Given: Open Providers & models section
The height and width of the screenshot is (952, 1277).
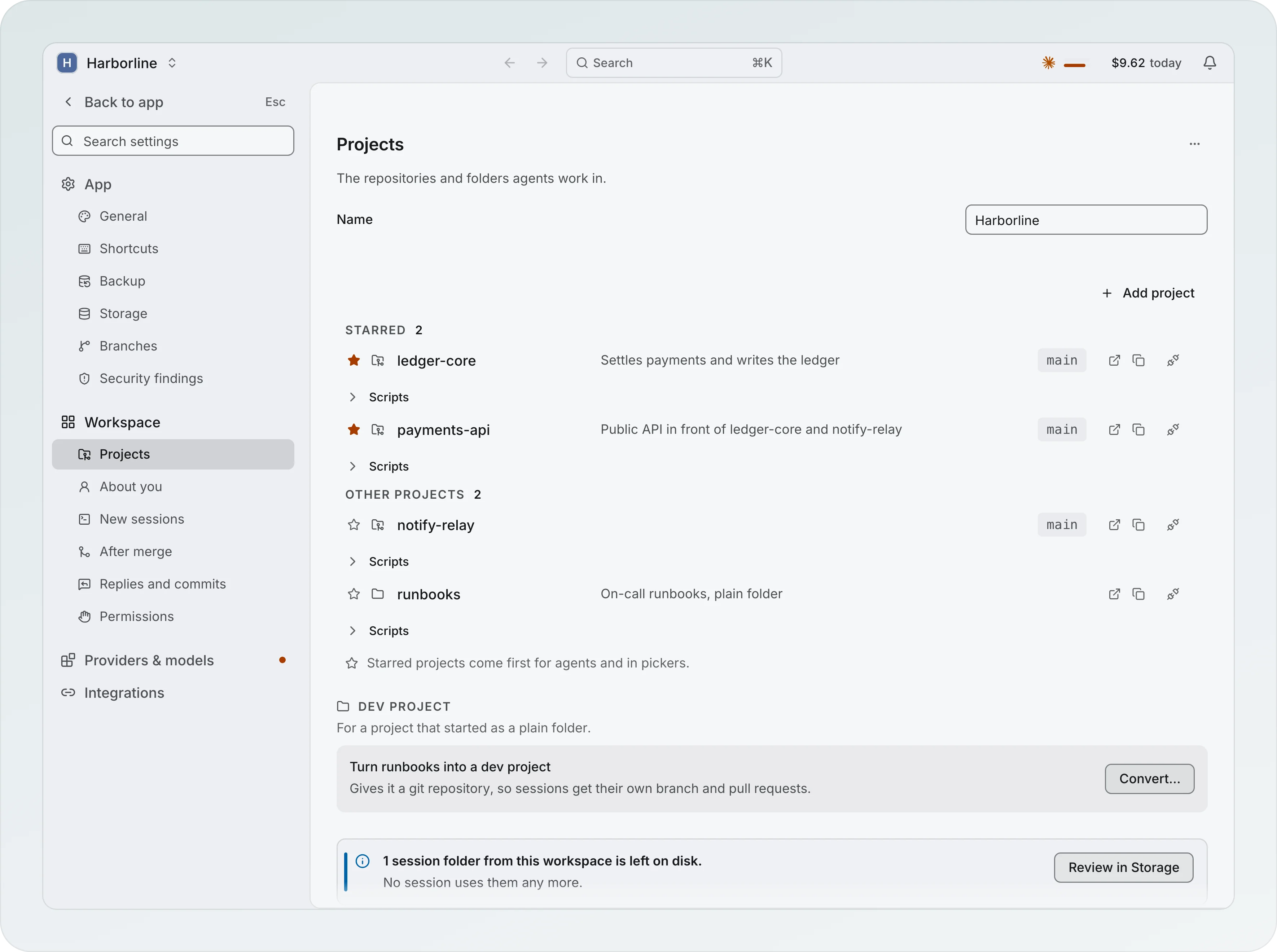Looking at the screenshot, I should click(173, 660).
